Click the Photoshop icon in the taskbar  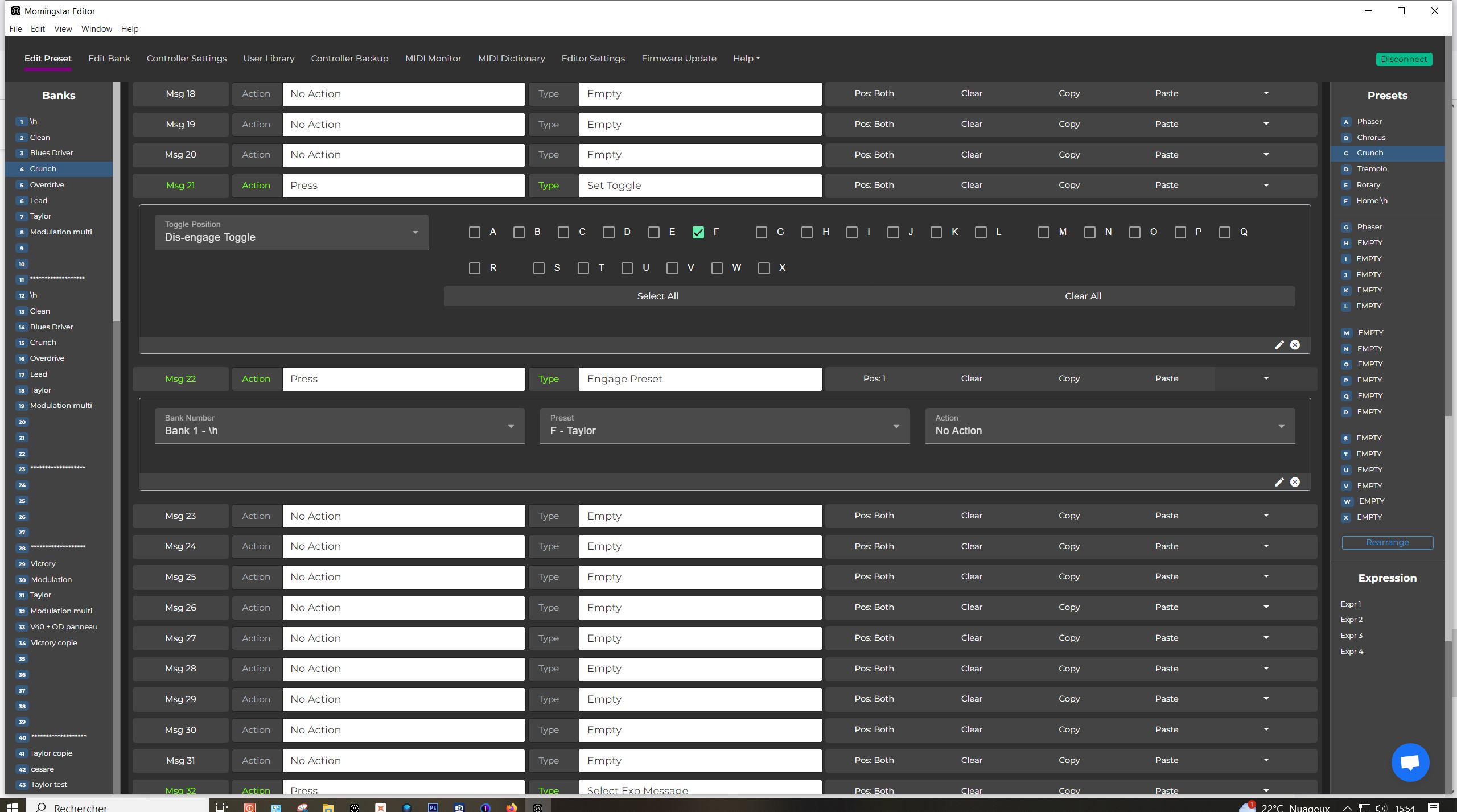point(433,807)
